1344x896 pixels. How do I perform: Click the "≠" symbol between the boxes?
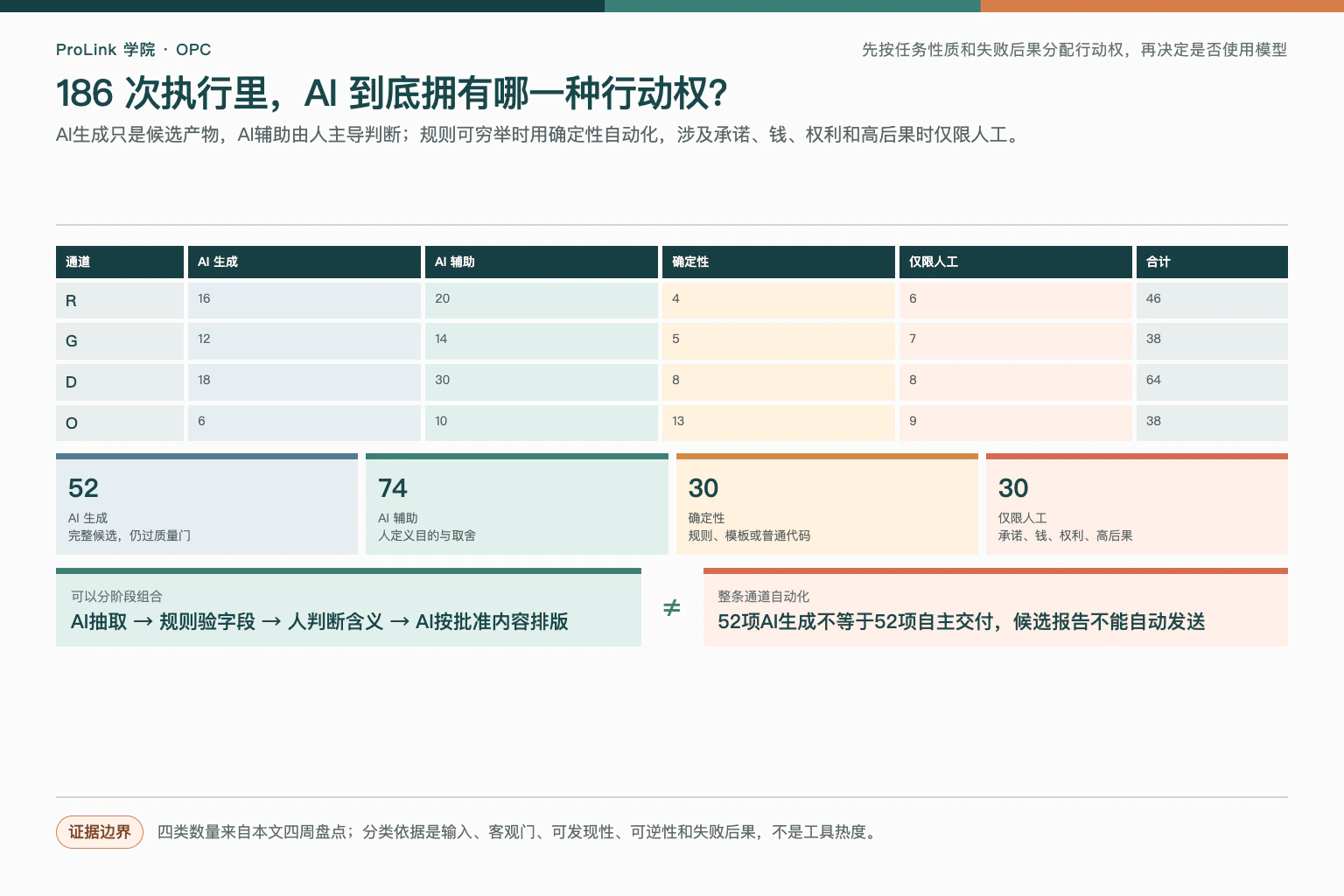pyautogui.click(x=672, y=607)
